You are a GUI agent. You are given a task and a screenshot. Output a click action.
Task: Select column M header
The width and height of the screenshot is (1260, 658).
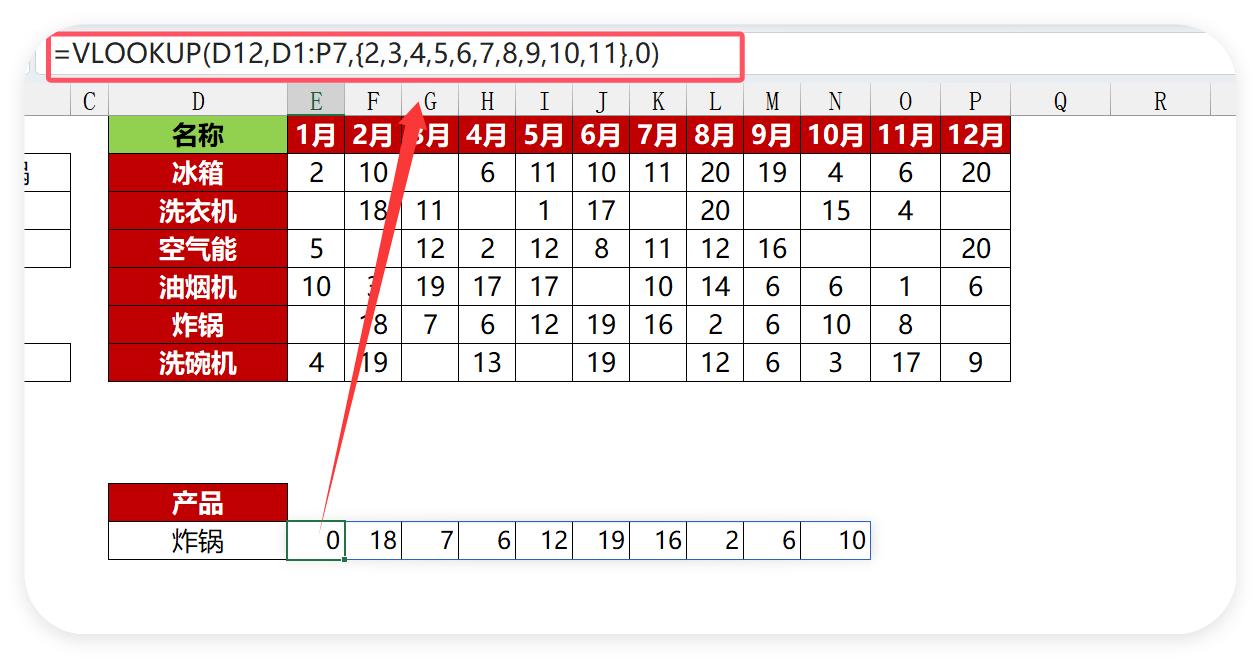pyautogui.click(x=772, y=100)
